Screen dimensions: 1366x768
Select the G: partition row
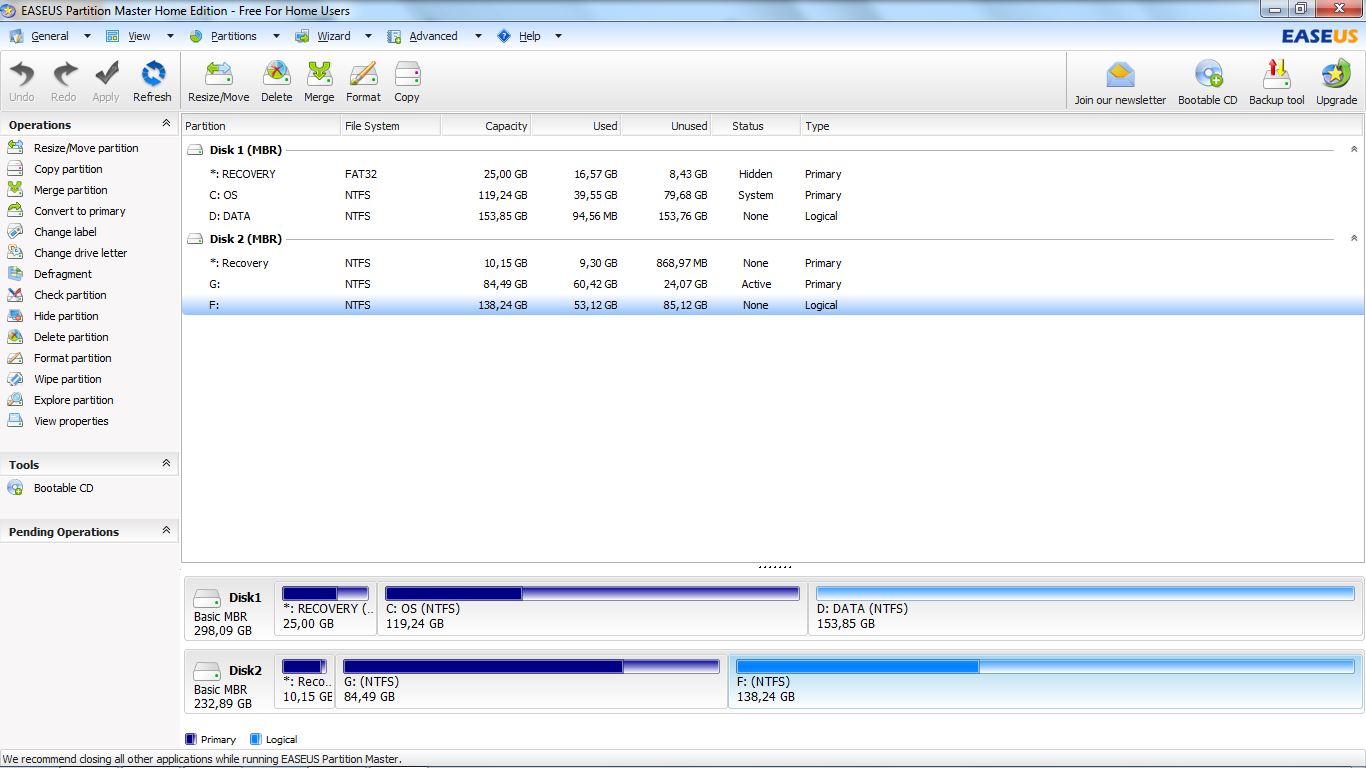click(x=772, y=284)
